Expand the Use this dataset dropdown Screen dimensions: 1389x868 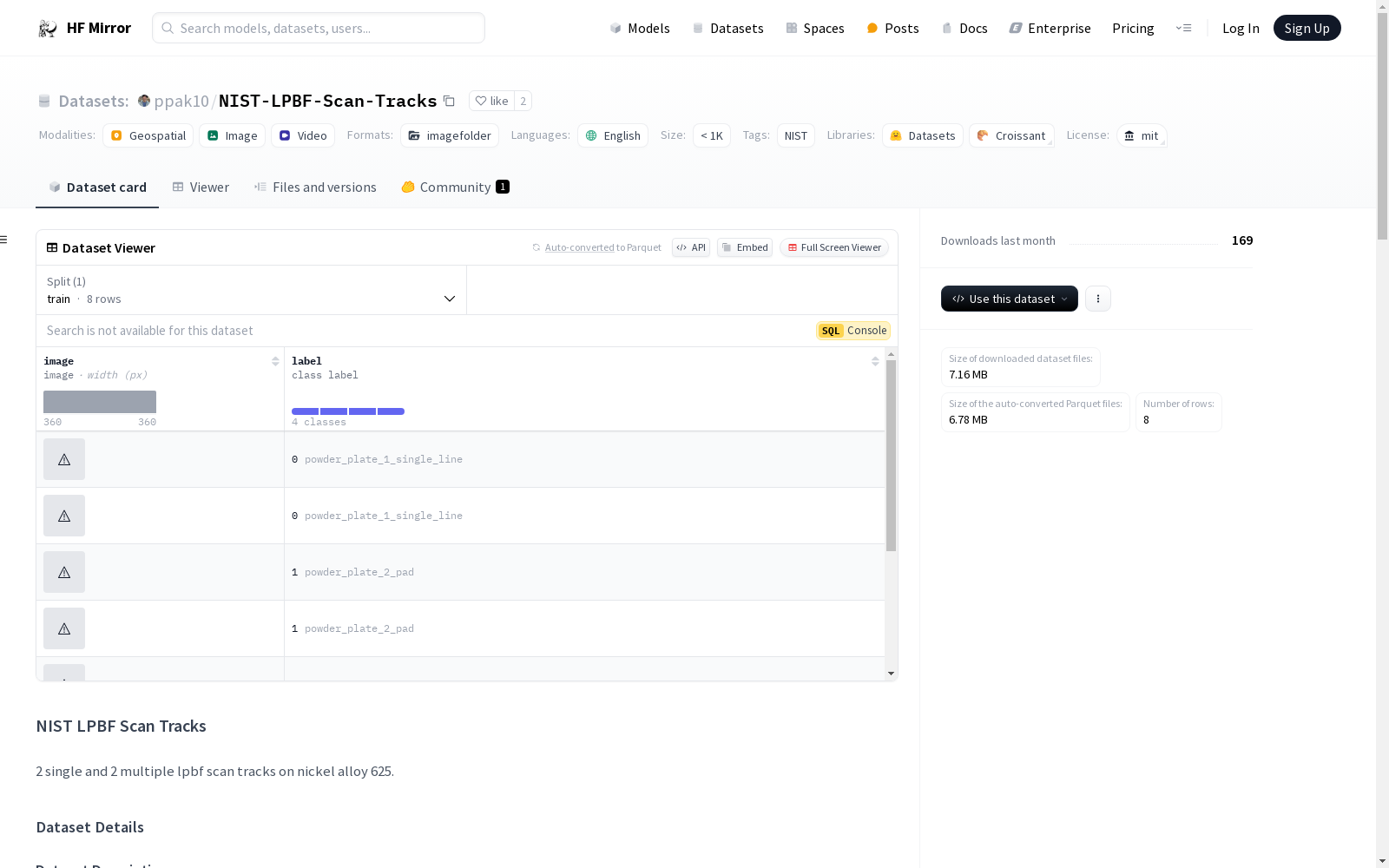1009,299
